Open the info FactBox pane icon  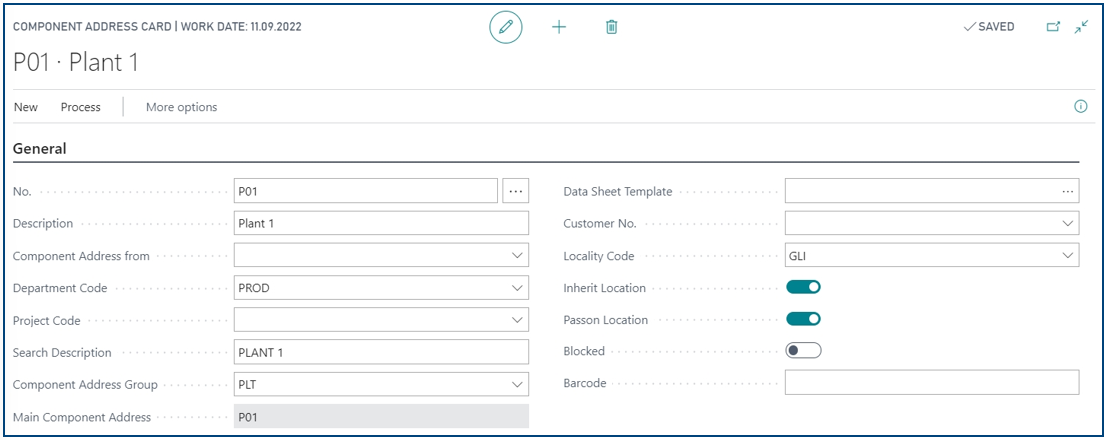click(1080, 107)
